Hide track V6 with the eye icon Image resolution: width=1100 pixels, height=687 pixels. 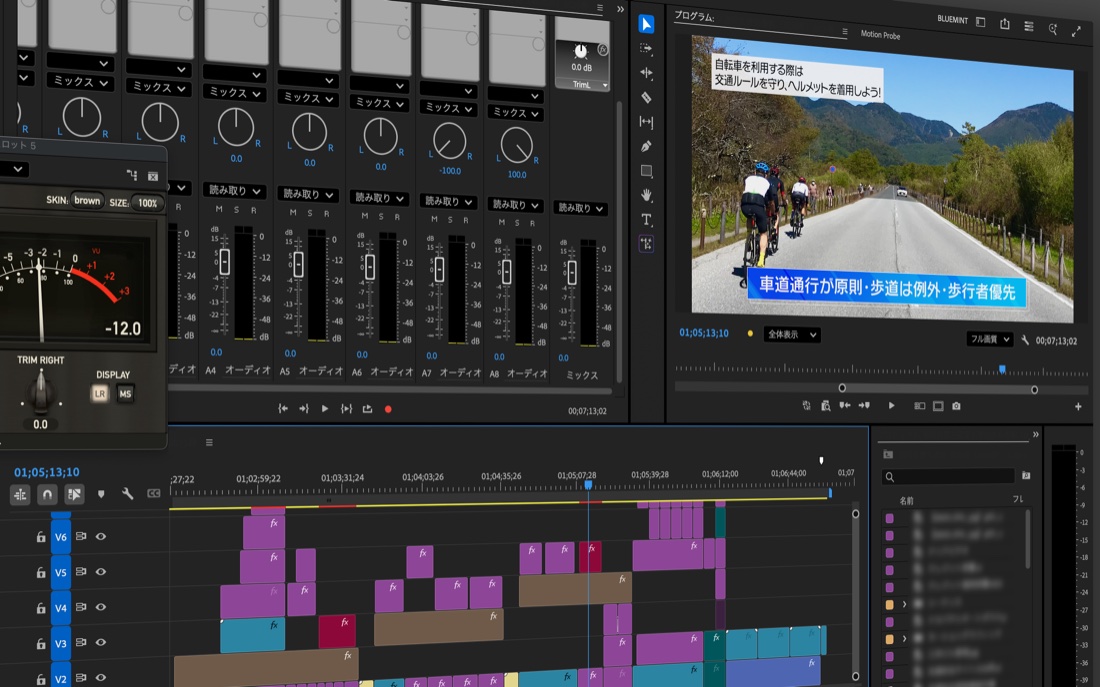click(101, 536)
